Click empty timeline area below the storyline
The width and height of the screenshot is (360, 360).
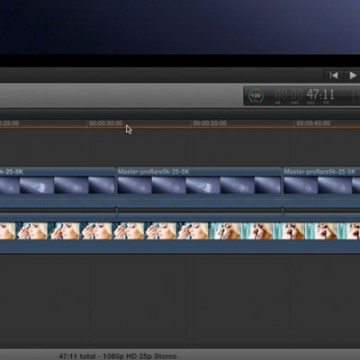point(180,300)
